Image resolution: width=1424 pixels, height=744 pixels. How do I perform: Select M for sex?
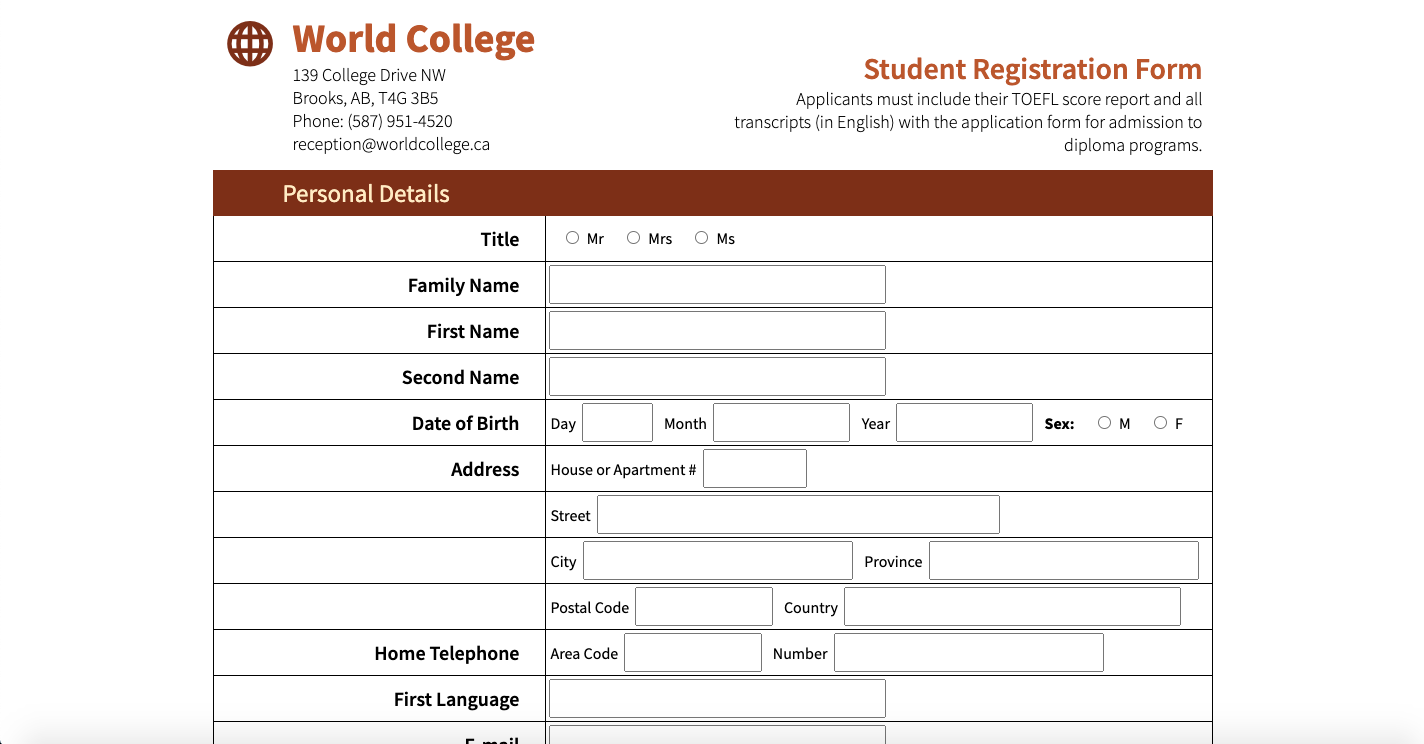[x=1104, y=422]
